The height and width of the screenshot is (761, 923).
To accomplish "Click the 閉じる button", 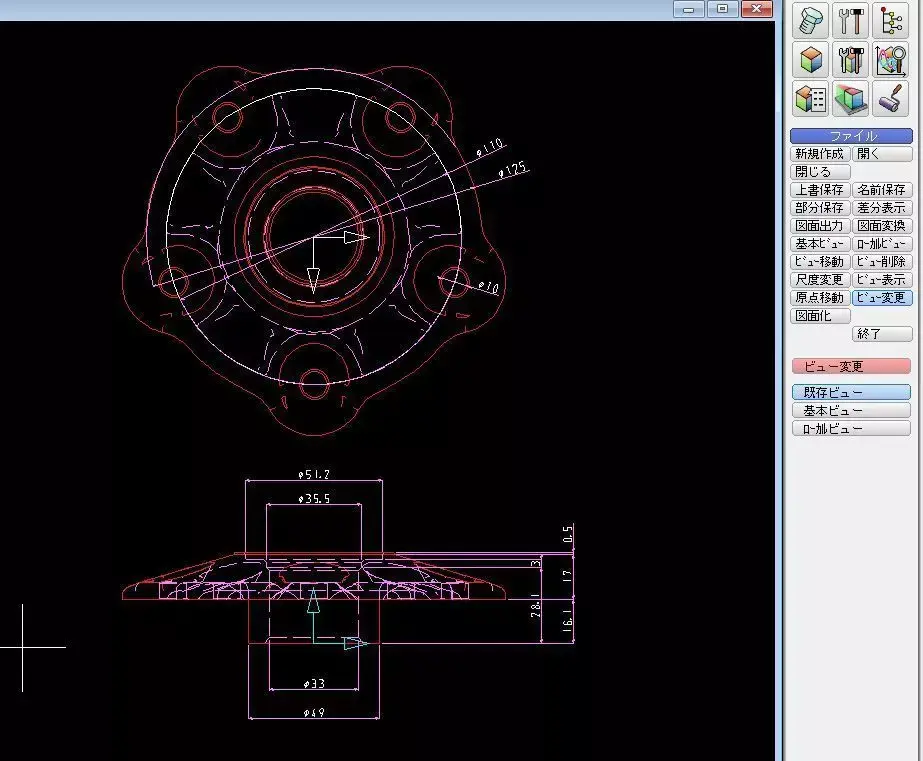I will pyautogui.click(x=820, y=172).
